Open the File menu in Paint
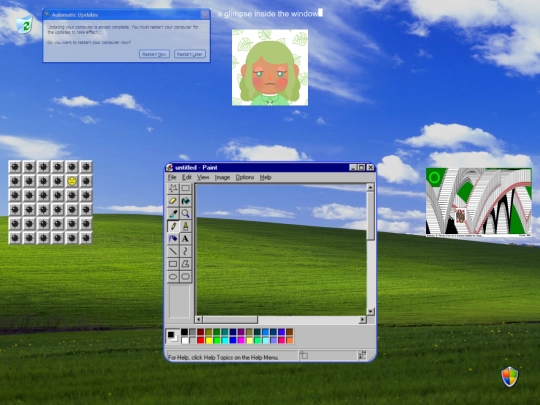 coord(172,177)
